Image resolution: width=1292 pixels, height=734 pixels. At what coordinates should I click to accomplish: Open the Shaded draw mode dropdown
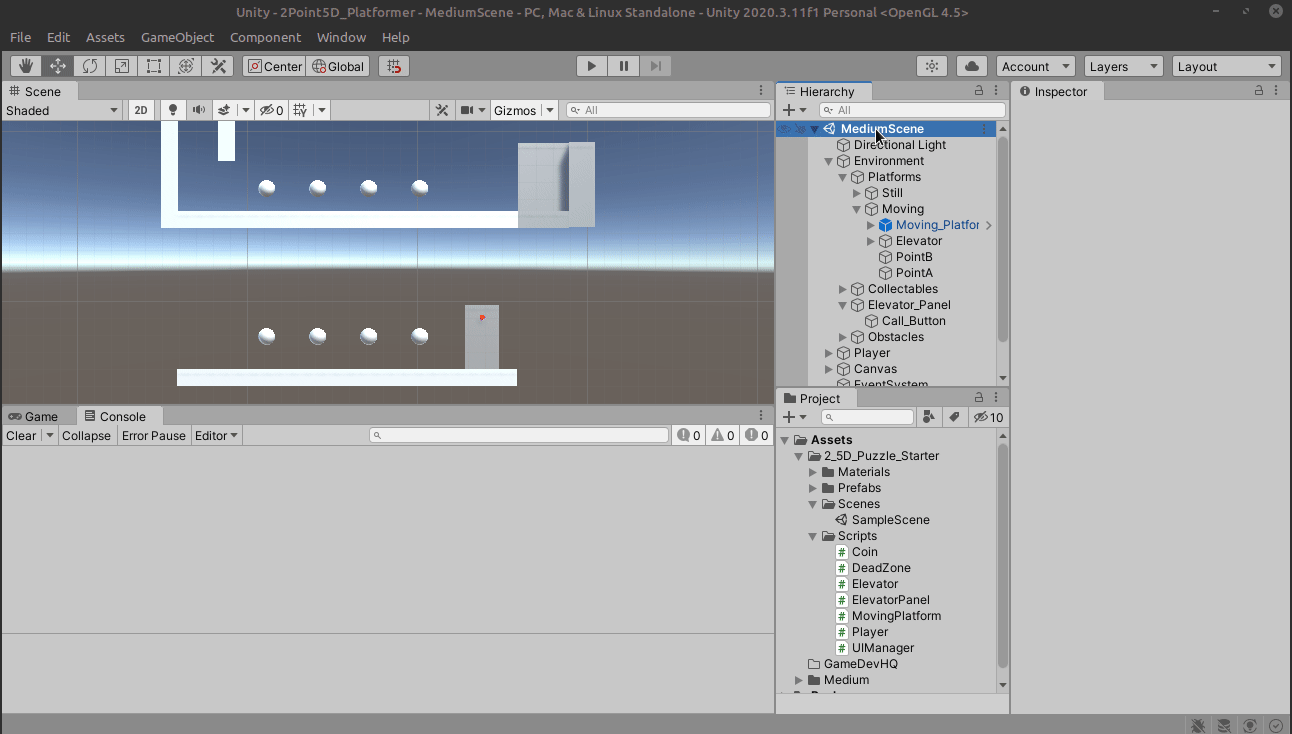pos(62,110)
